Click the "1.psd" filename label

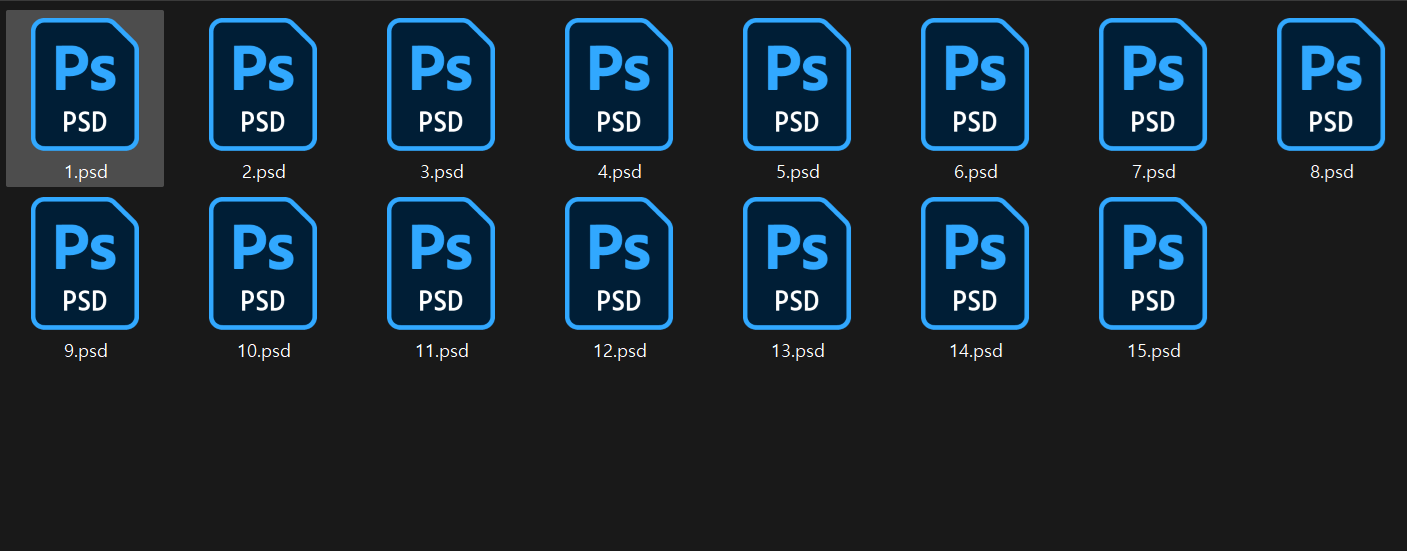point(85,172)
